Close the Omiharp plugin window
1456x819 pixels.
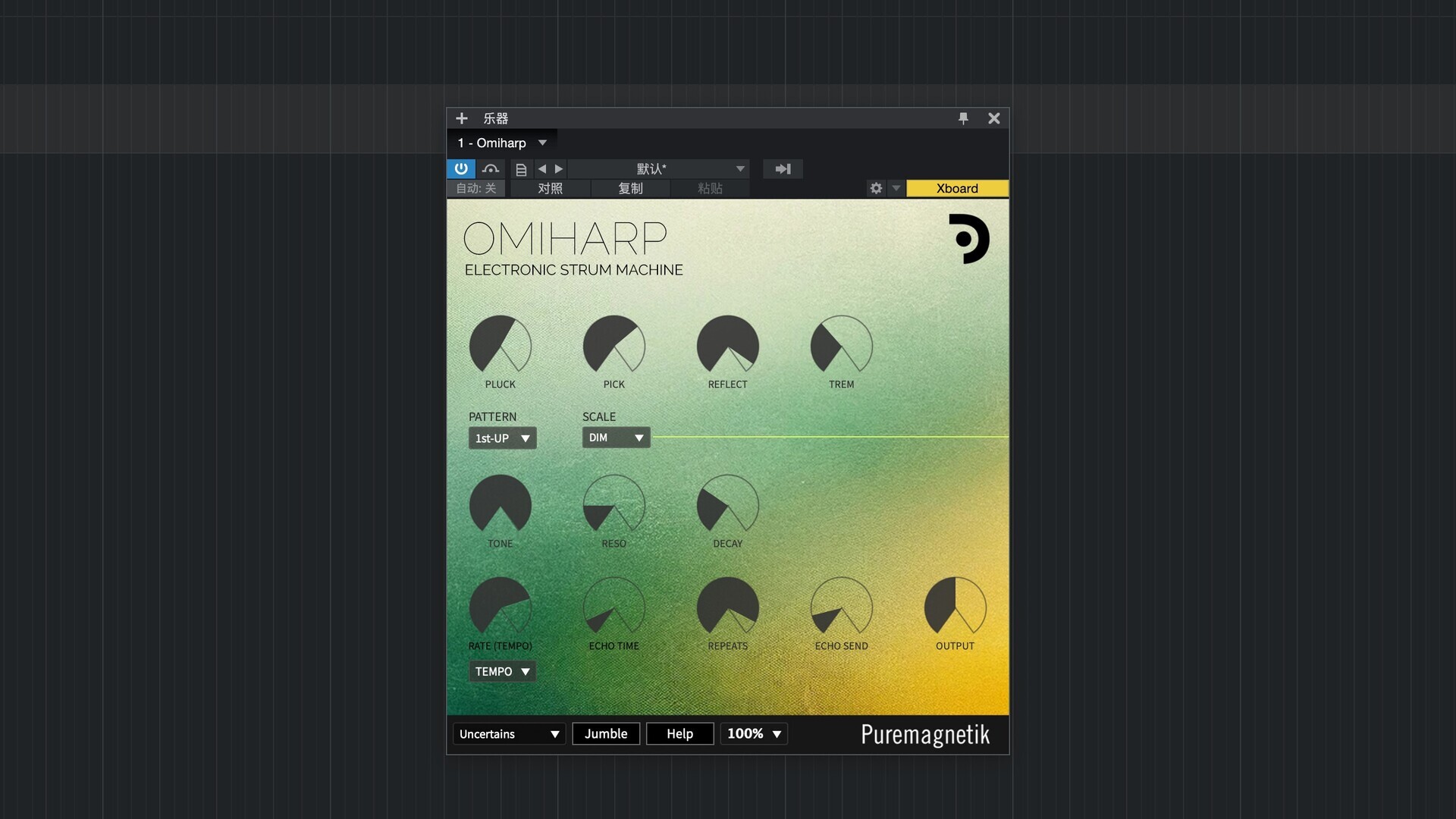994,118
